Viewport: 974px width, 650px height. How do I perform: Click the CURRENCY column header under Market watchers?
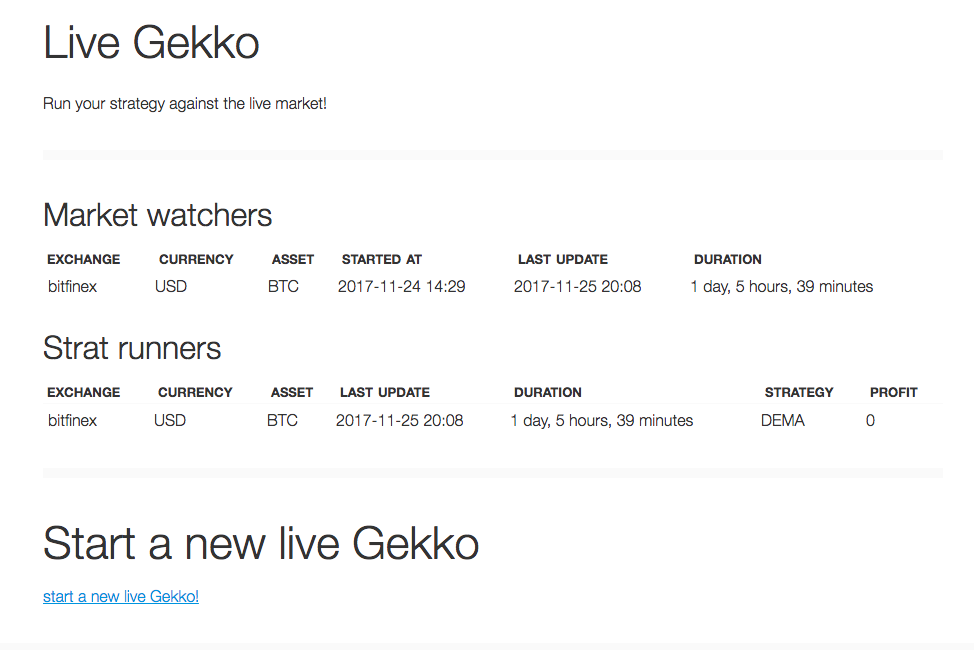click(196, 259)
